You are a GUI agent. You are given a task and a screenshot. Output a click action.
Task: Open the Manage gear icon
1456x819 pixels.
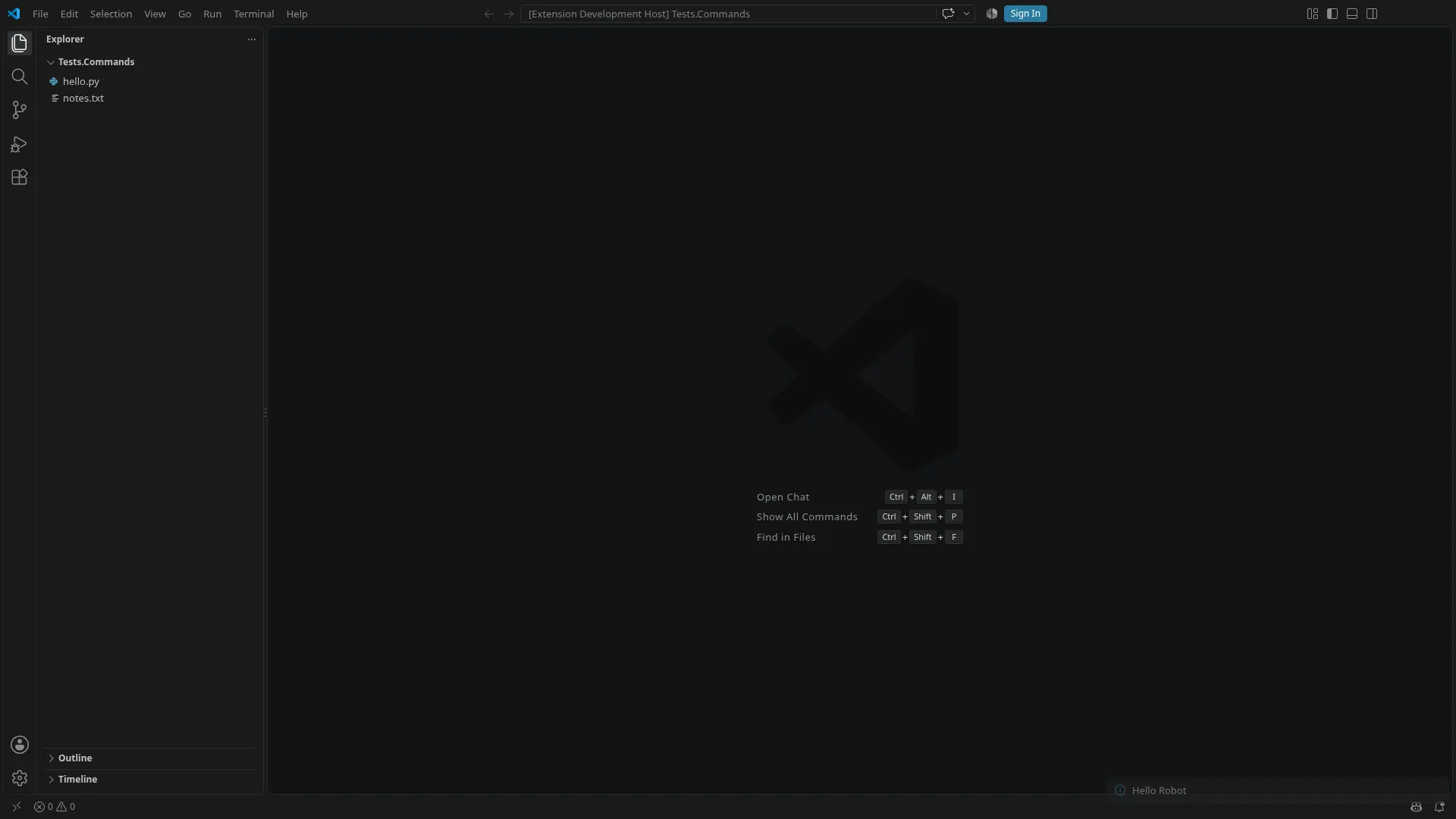(x=20, y=778)
